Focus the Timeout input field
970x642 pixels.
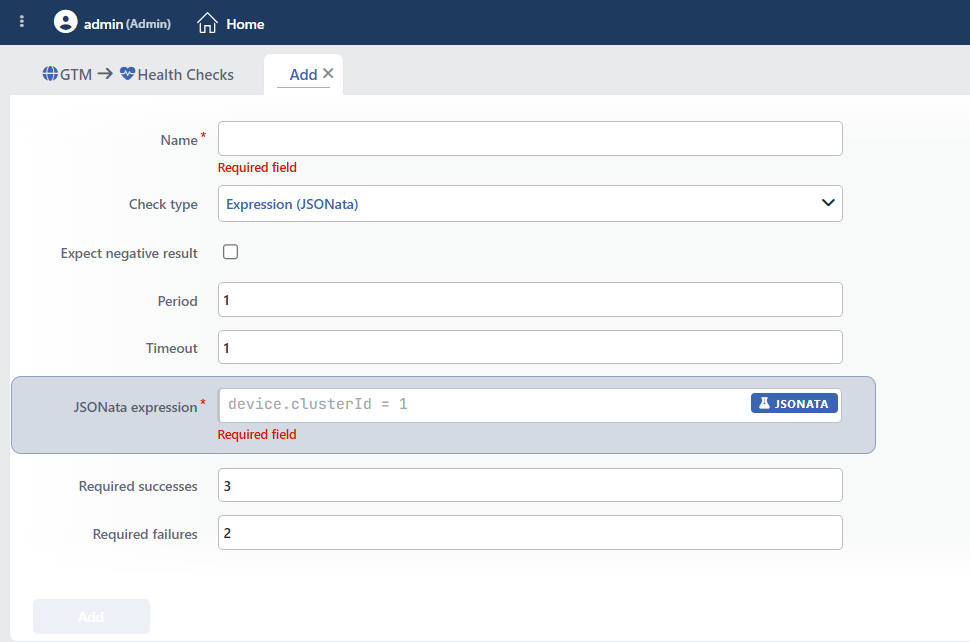(530, 348)
